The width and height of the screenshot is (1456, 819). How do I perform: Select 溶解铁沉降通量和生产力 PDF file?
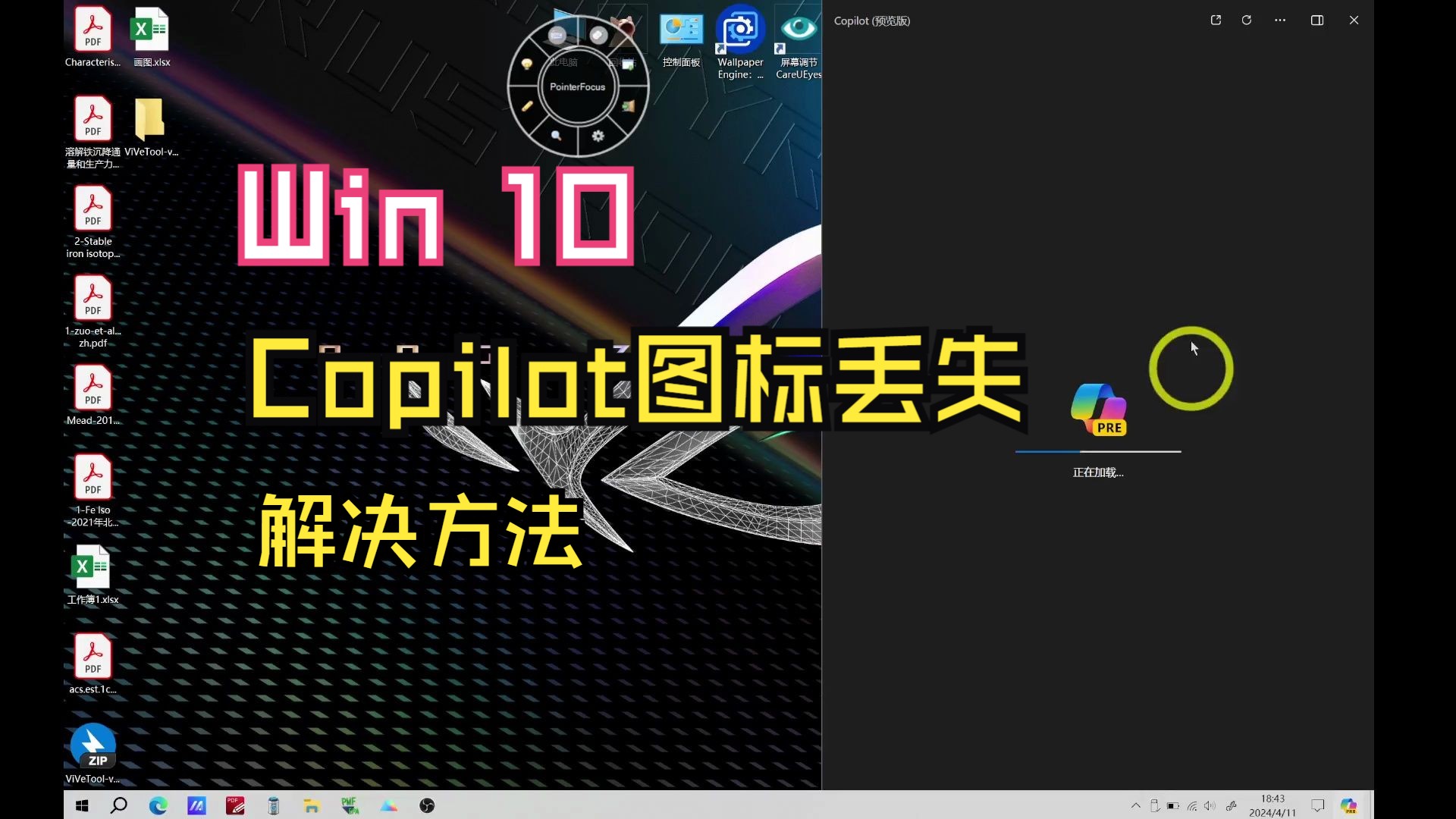[93, 133]
